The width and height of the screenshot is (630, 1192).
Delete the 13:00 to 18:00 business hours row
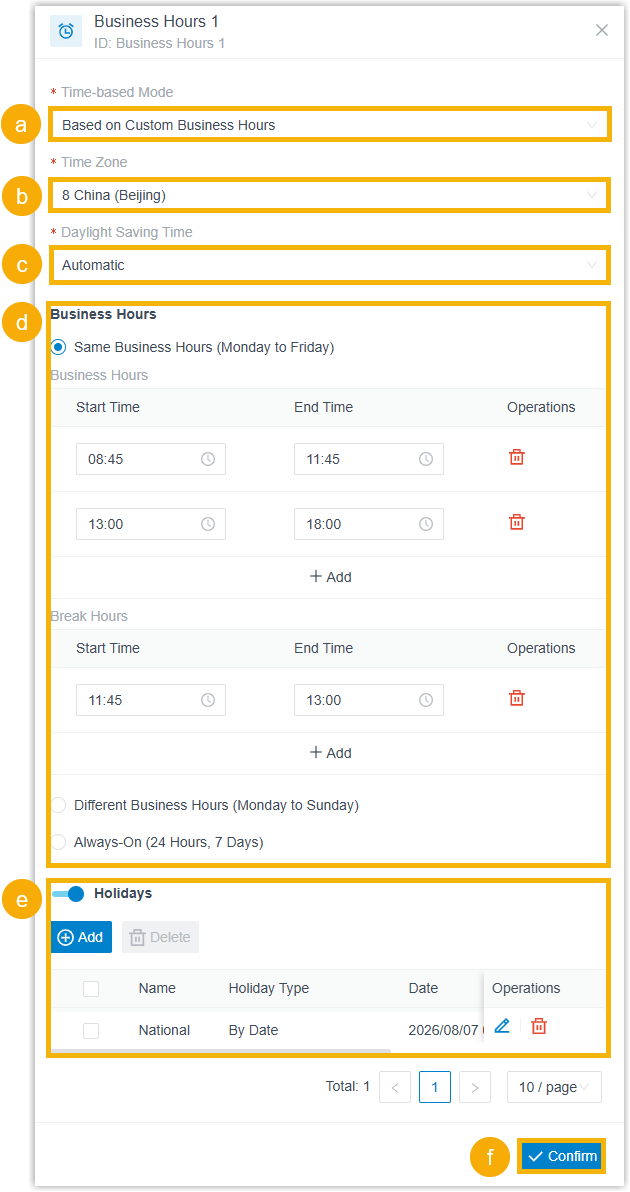click(x=517, y=522)
